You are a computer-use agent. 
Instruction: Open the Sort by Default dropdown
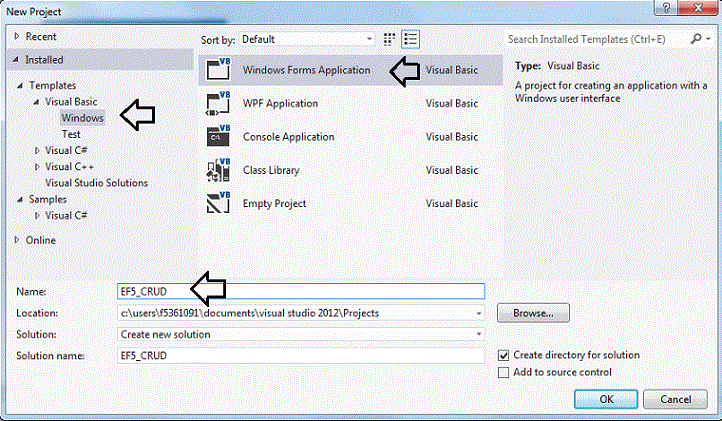308,39
